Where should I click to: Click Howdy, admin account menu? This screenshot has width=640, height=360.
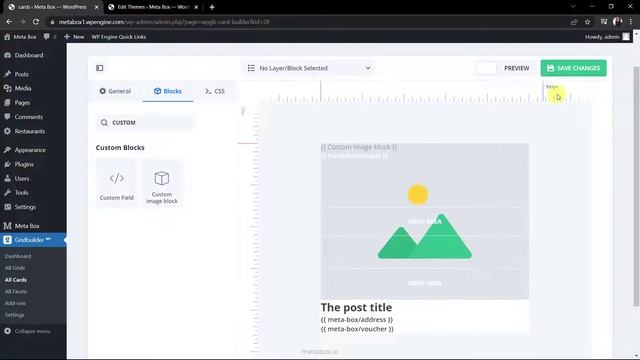pyautogui.click(x=607, y=37)
